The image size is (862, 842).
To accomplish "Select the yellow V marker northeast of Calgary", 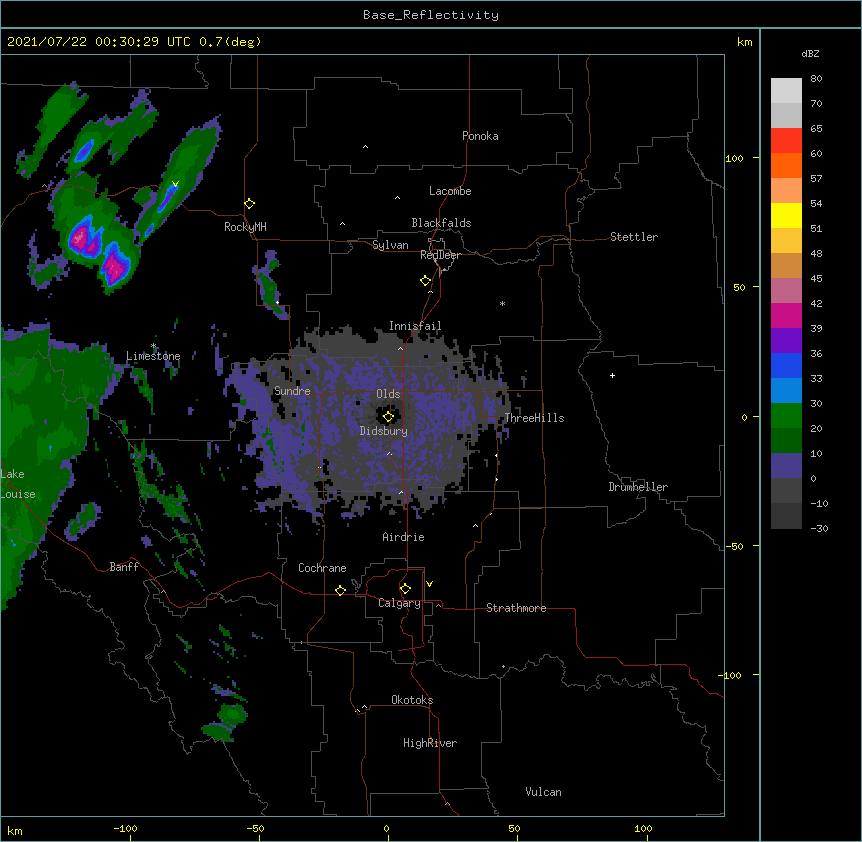I will (429, 584).
